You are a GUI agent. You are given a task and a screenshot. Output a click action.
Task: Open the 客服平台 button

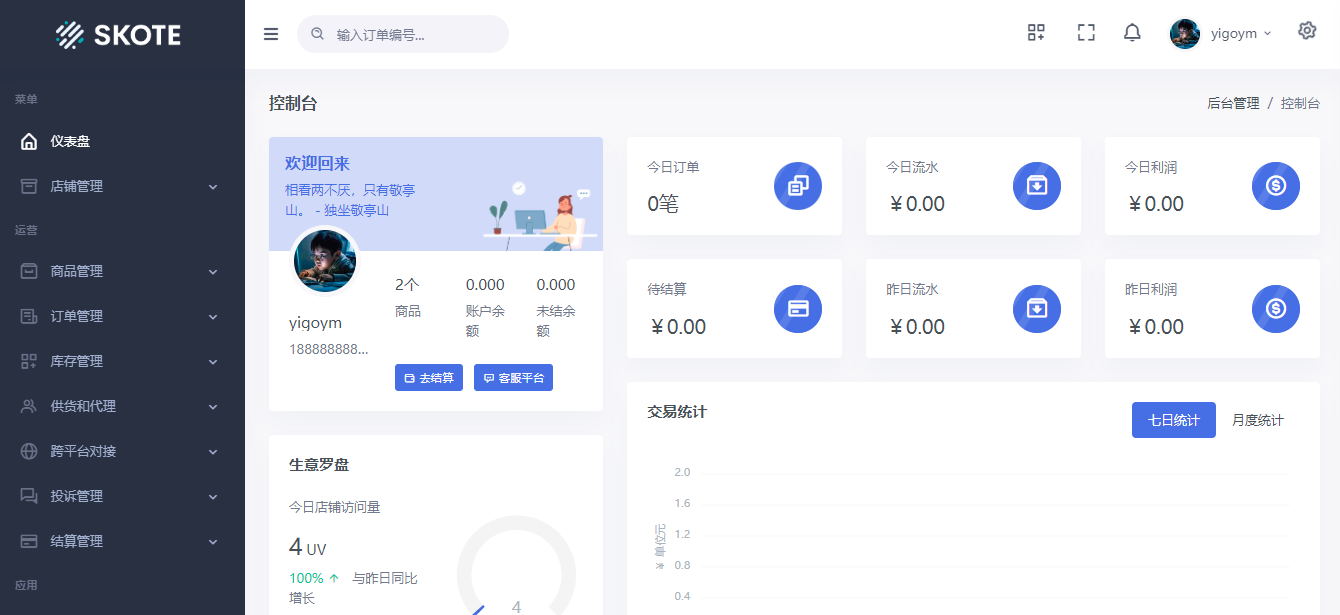[x=513, y=377]
